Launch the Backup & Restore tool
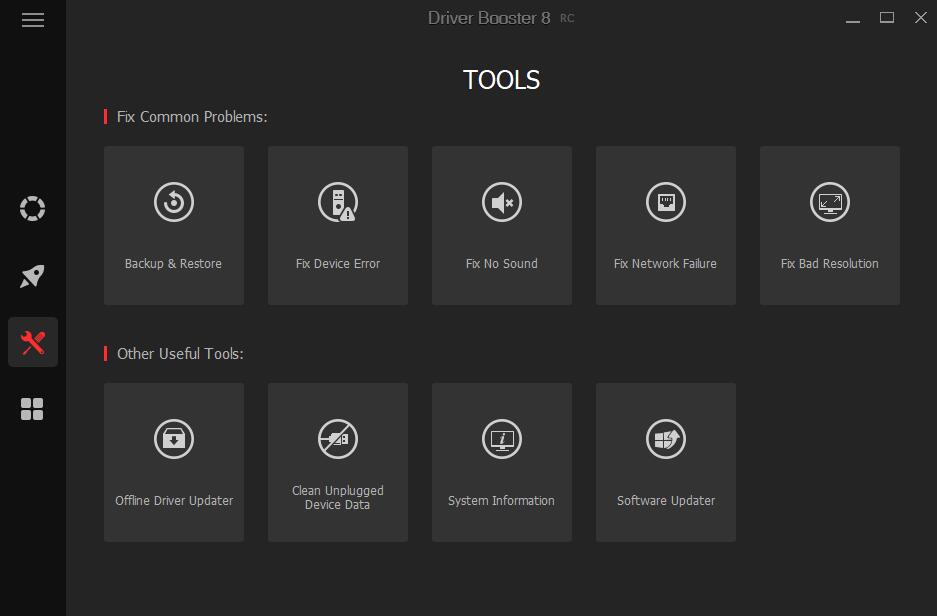 pyautogui.click(x=173, y=225)
